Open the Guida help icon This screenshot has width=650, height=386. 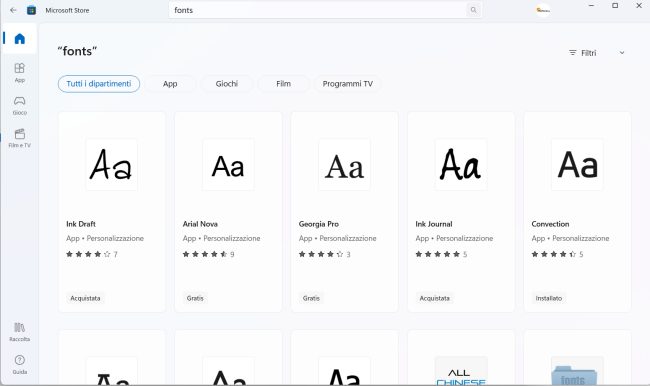tap(19, 364)
